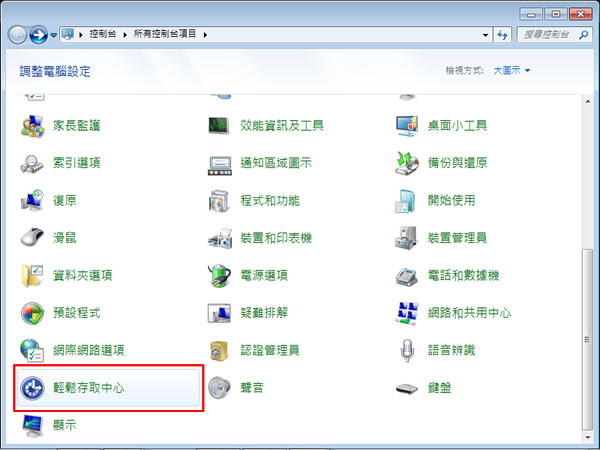Open recent pages dropdown next to Forward button
This screenshot has width=600, height=450.
tap(54, 35)
